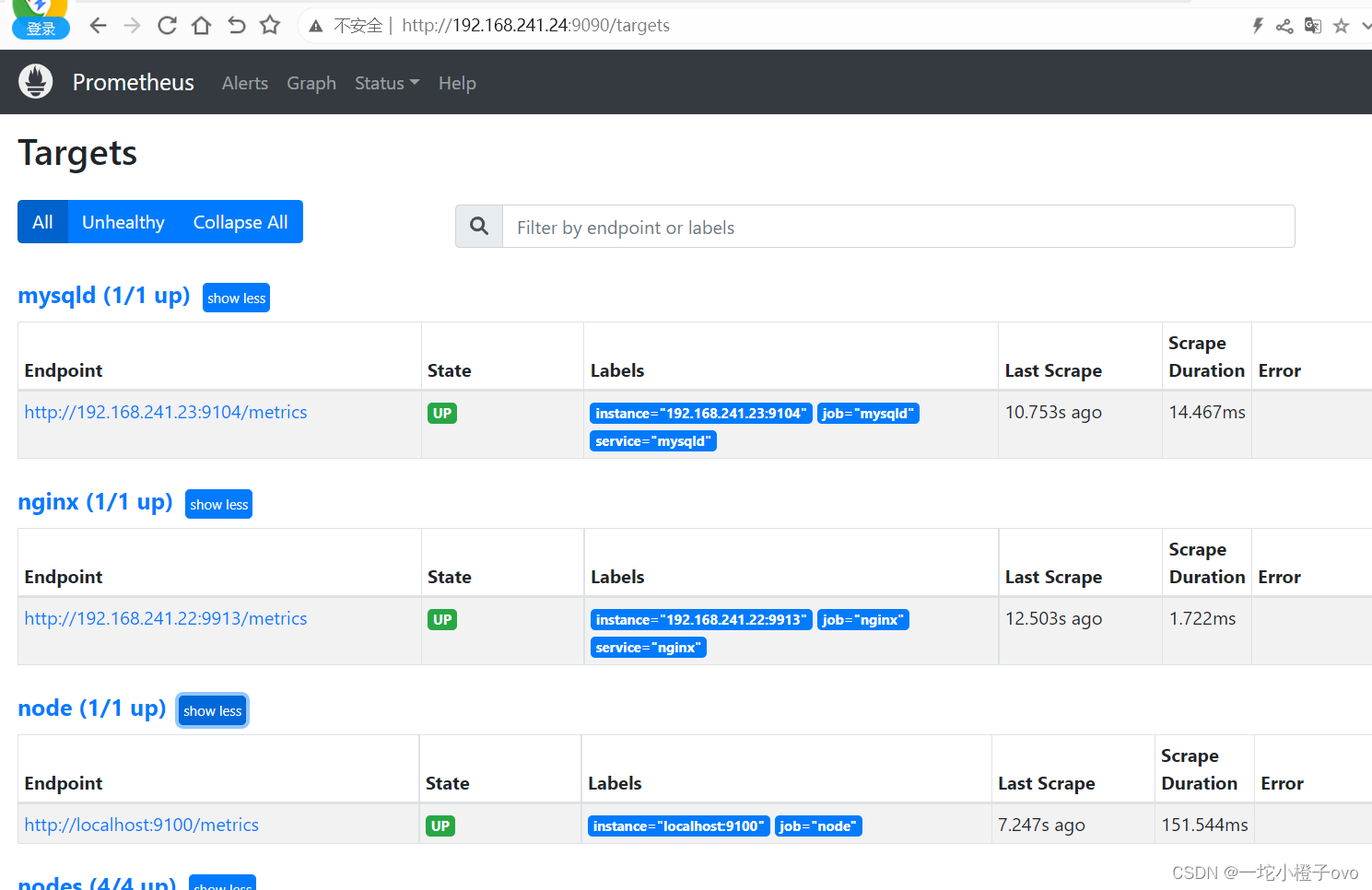Bookmark page with the star icon near address bar

[x=270, y=25]
